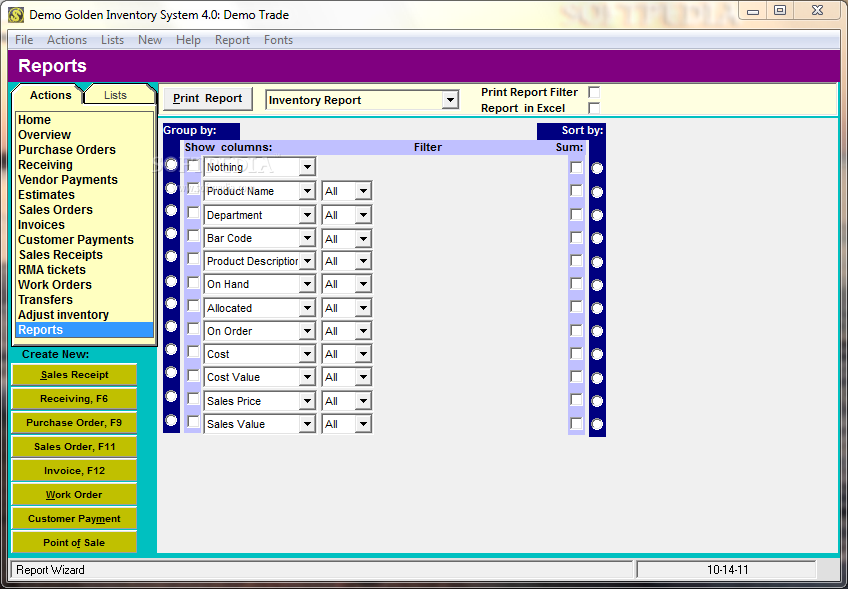Image resolution: width=848 pixels, height=589 pixels.
Task: Click the Print Report button
Action: click(208, 98)
